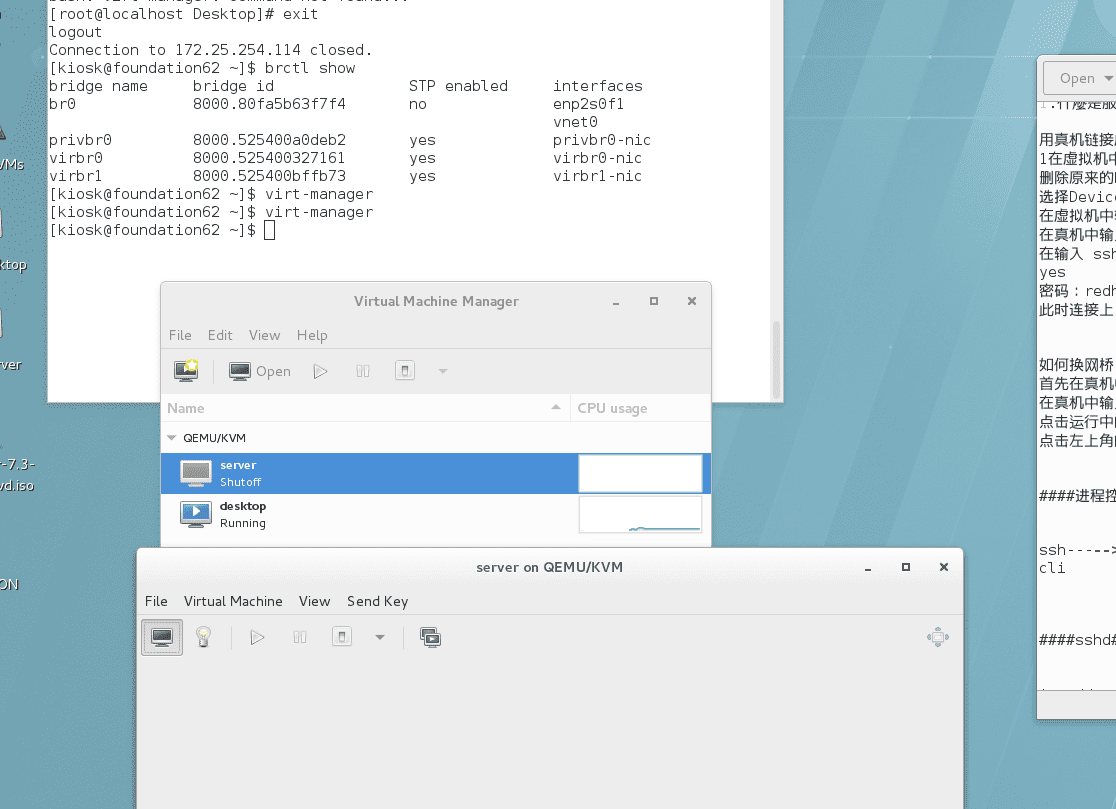Click the Open button in text editor

1079,78
